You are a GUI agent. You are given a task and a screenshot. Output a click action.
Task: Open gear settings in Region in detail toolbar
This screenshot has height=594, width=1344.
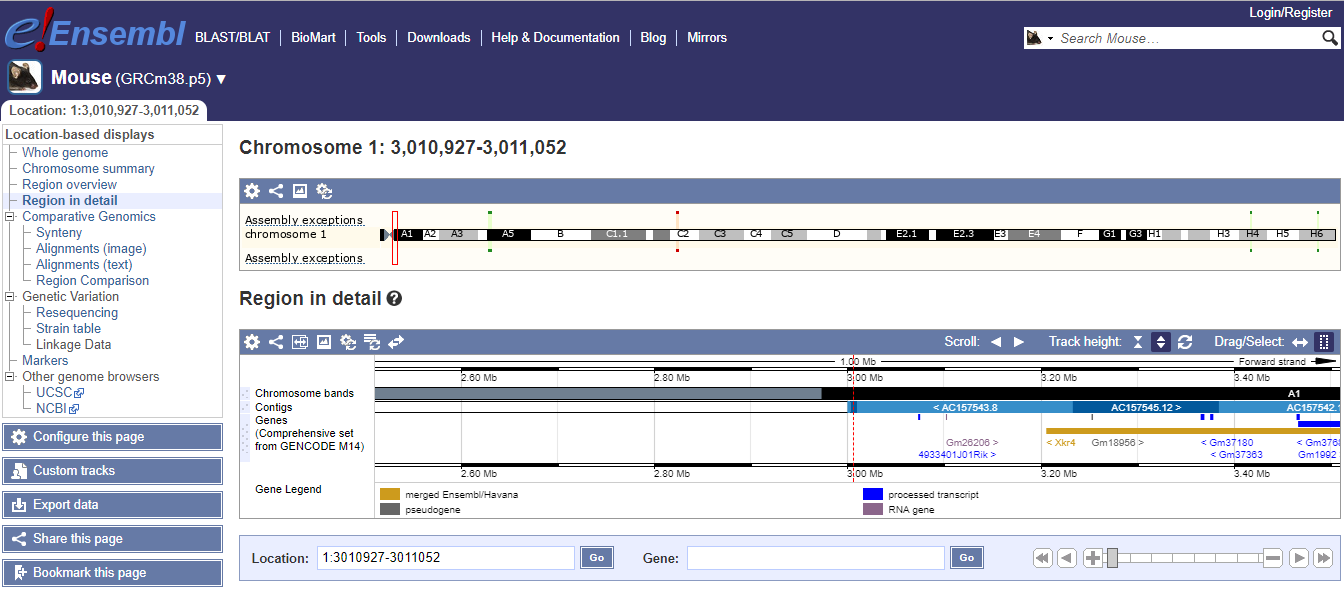[x=252, y=342]
